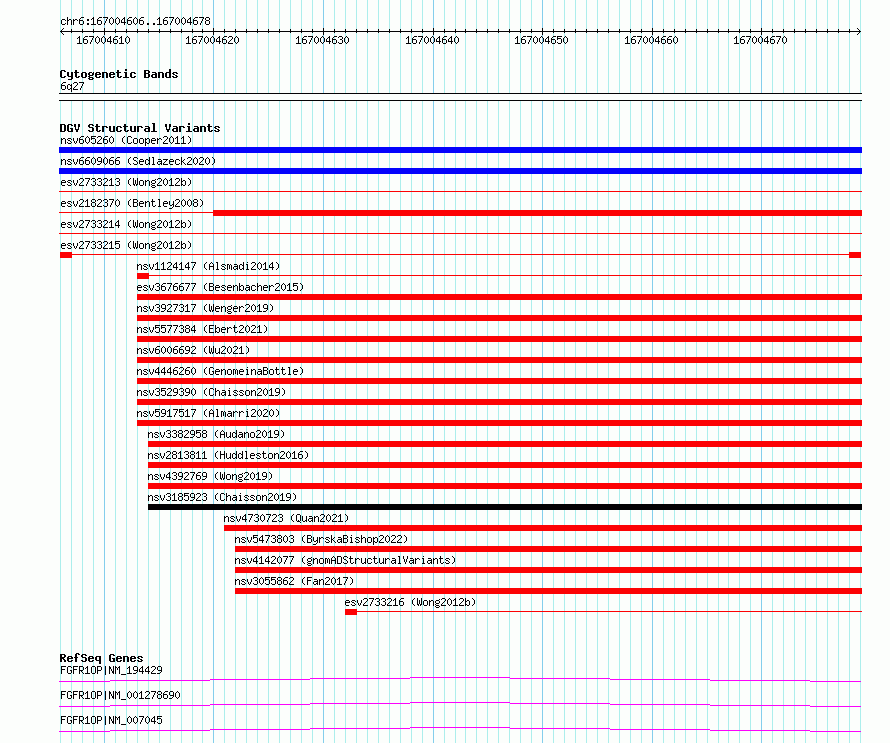Screen dimensions: 890x743
Task: Open the FGFR1OP|NM_194429 gene transcript
Action: point(111,670)
